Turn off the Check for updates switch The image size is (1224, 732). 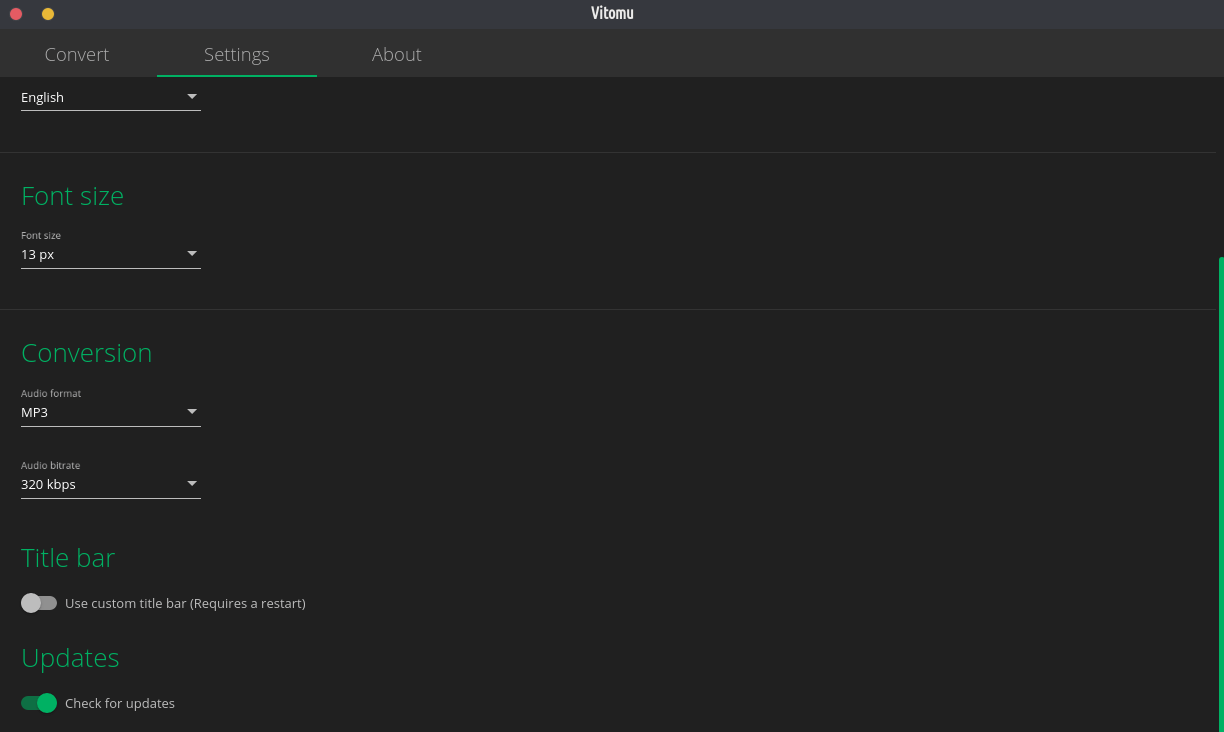39,703
